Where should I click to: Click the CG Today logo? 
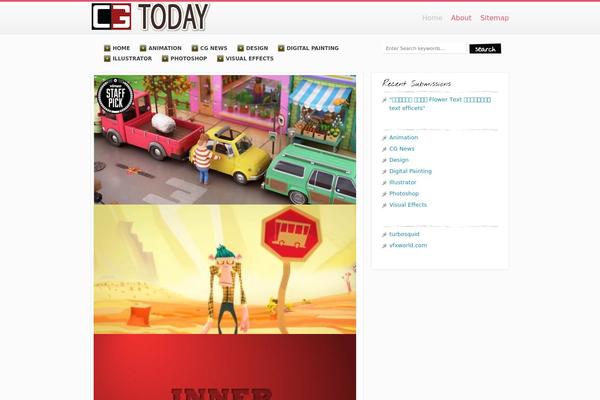[150, 17]
